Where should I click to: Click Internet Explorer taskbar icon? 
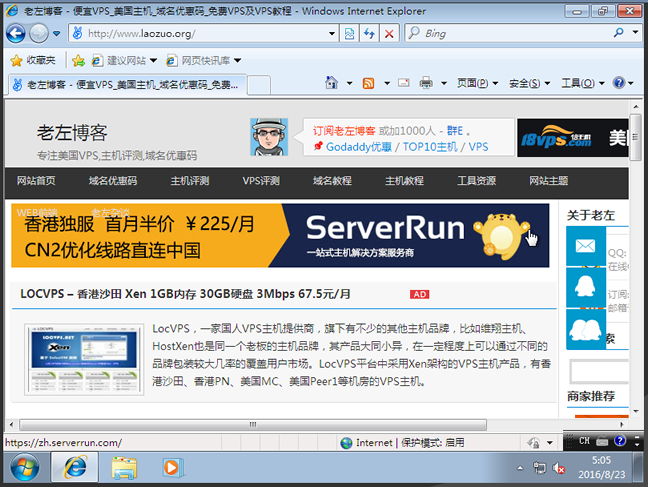point(75,467)
